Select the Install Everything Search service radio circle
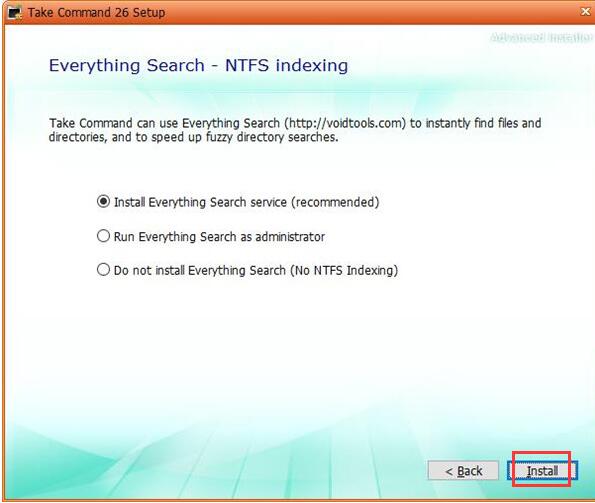Screen dimensions: 595x503 point(103,201)
